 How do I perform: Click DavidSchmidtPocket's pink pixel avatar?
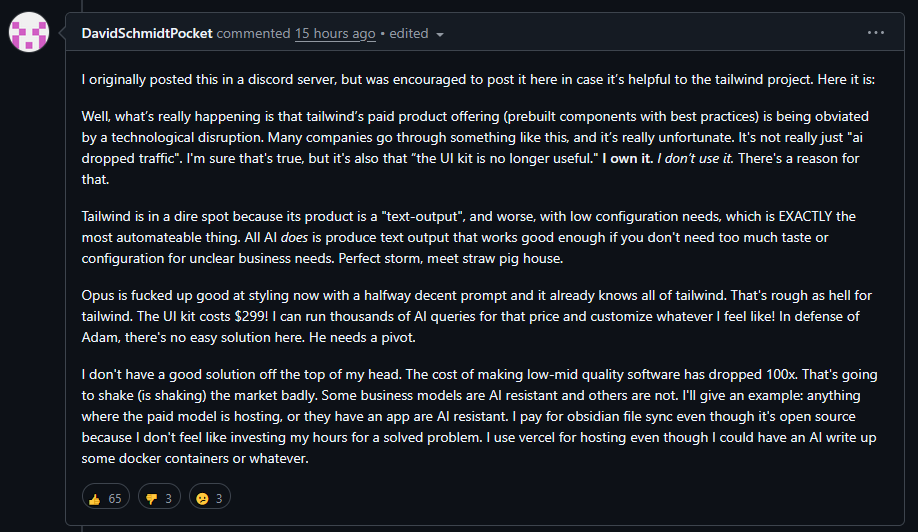pos(29,34)
